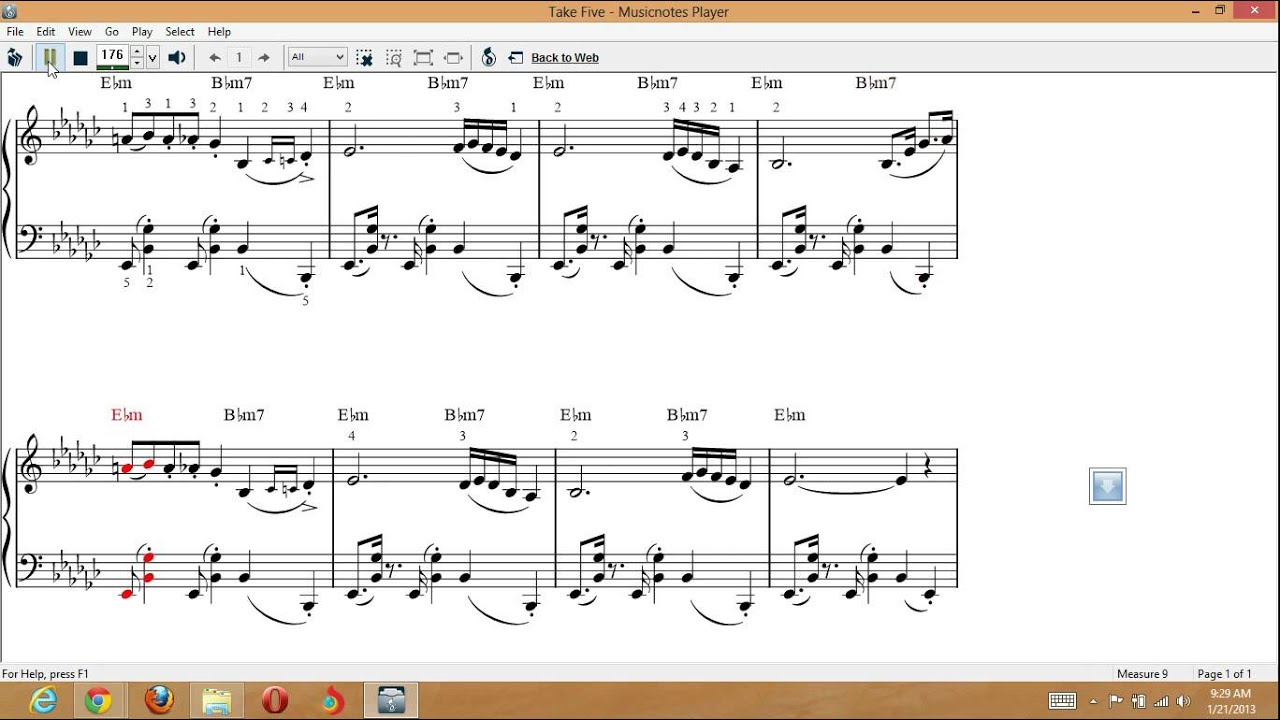Open the touch keyboard tray icon
This screenshot has width=1280, height=720.
click(x=1062, y=701)
